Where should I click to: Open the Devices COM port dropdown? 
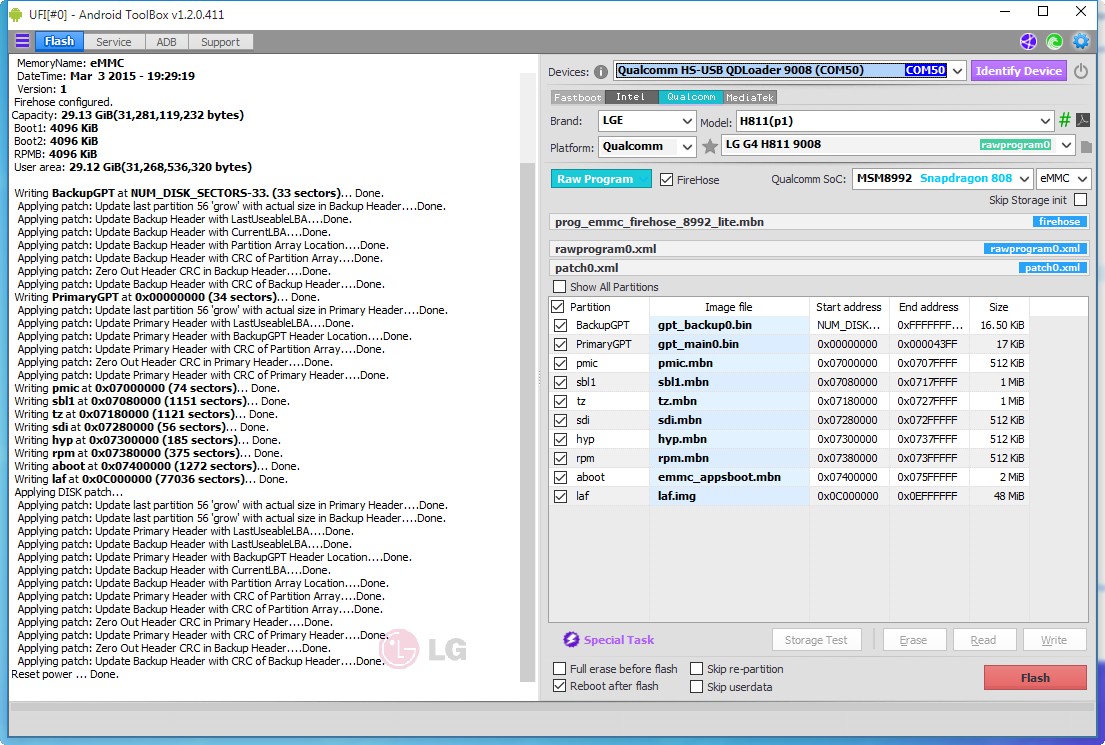(x=956, y=70)
